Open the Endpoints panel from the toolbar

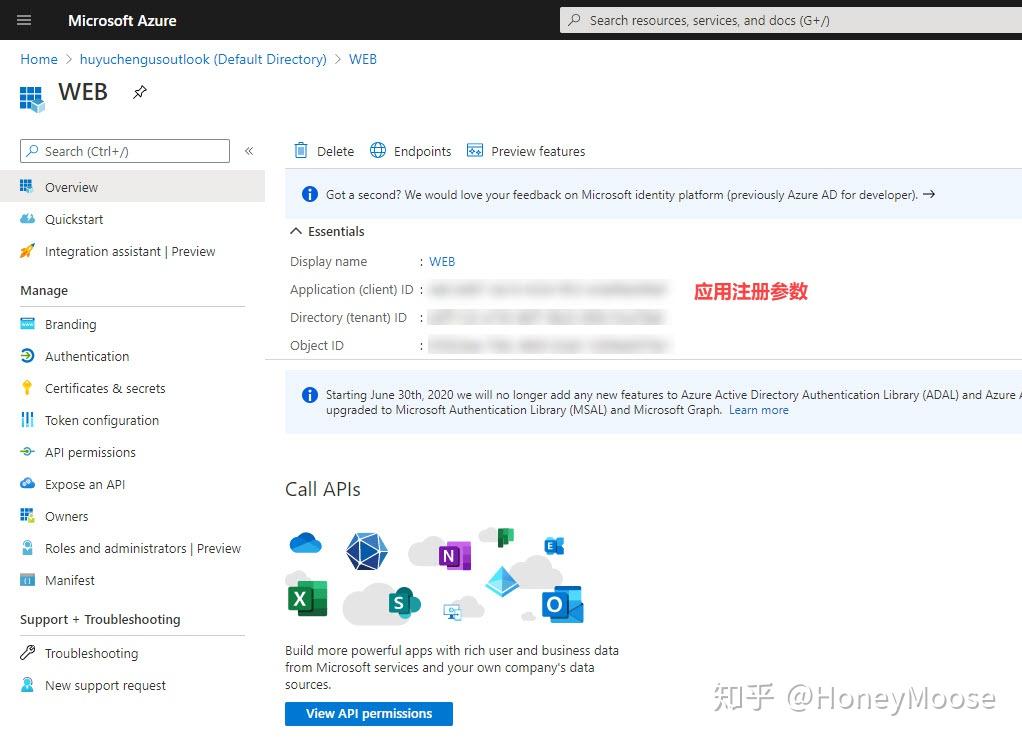tap(410, 150)
